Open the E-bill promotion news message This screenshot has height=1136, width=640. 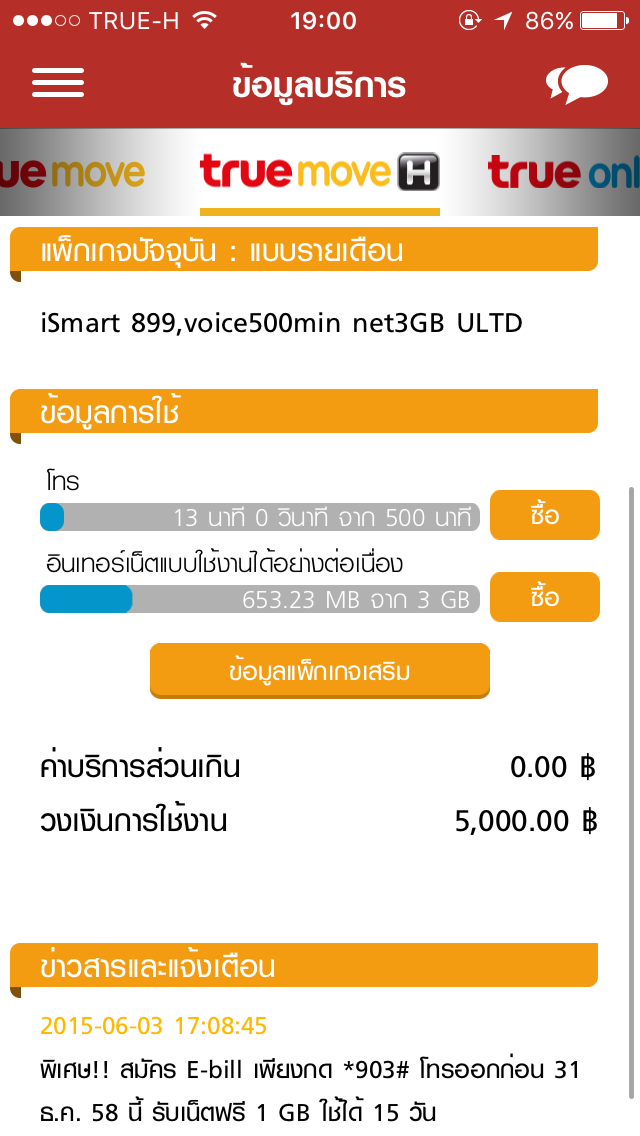click(310, 1090)
